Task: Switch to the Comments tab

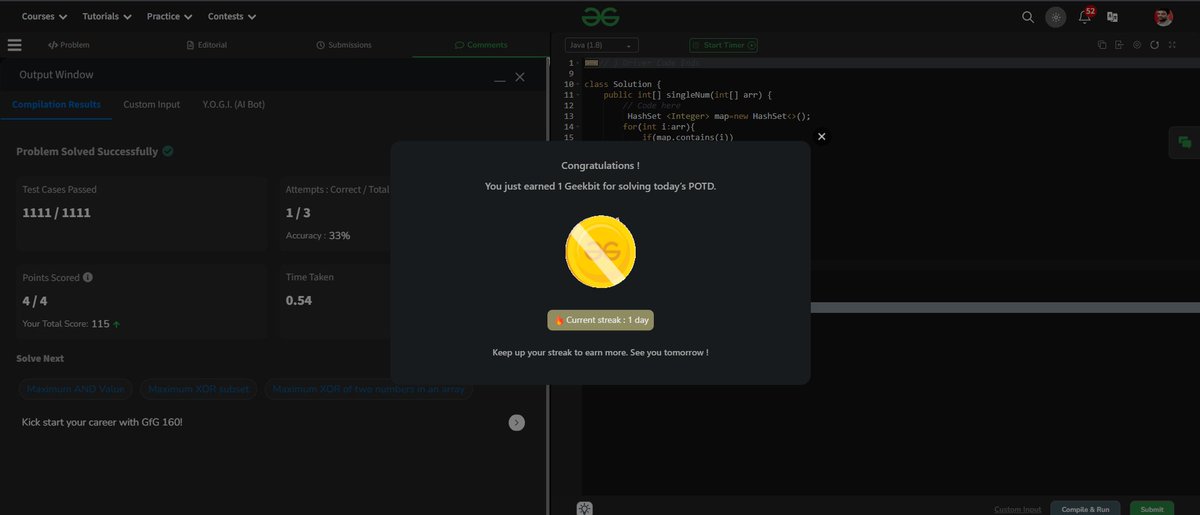Action: click(x=480, y=45)
